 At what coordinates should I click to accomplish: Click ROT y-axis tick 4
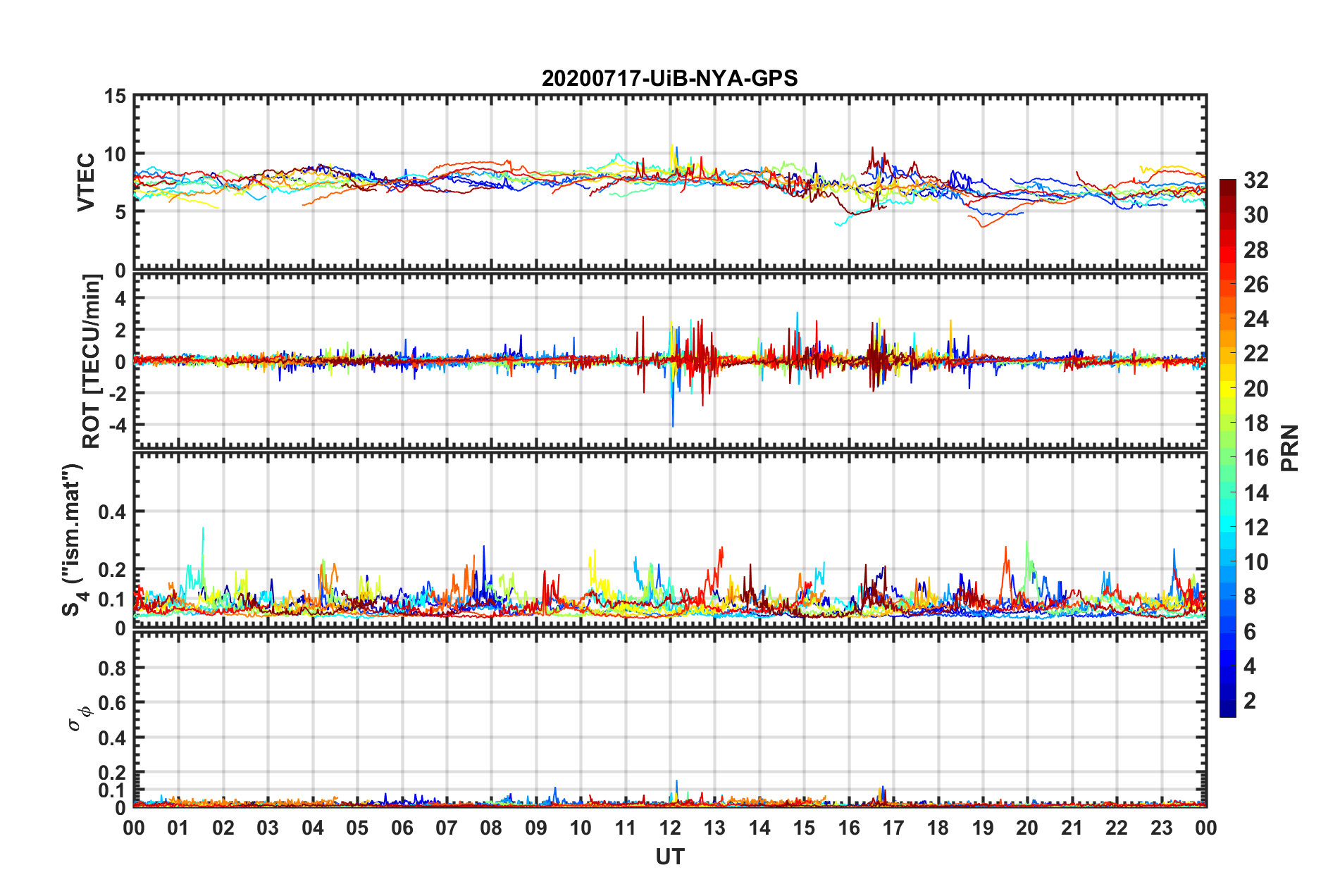click(x=121, y=298)
